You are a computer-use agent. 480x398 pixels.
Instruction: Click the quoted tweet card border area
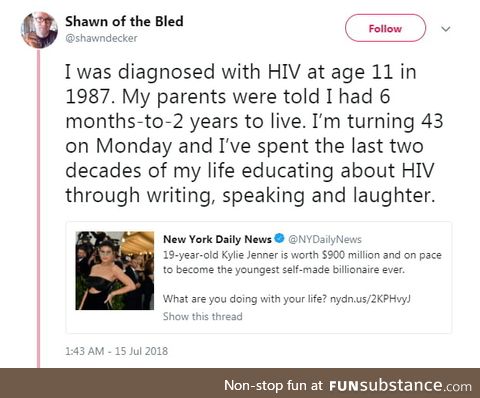259,277
